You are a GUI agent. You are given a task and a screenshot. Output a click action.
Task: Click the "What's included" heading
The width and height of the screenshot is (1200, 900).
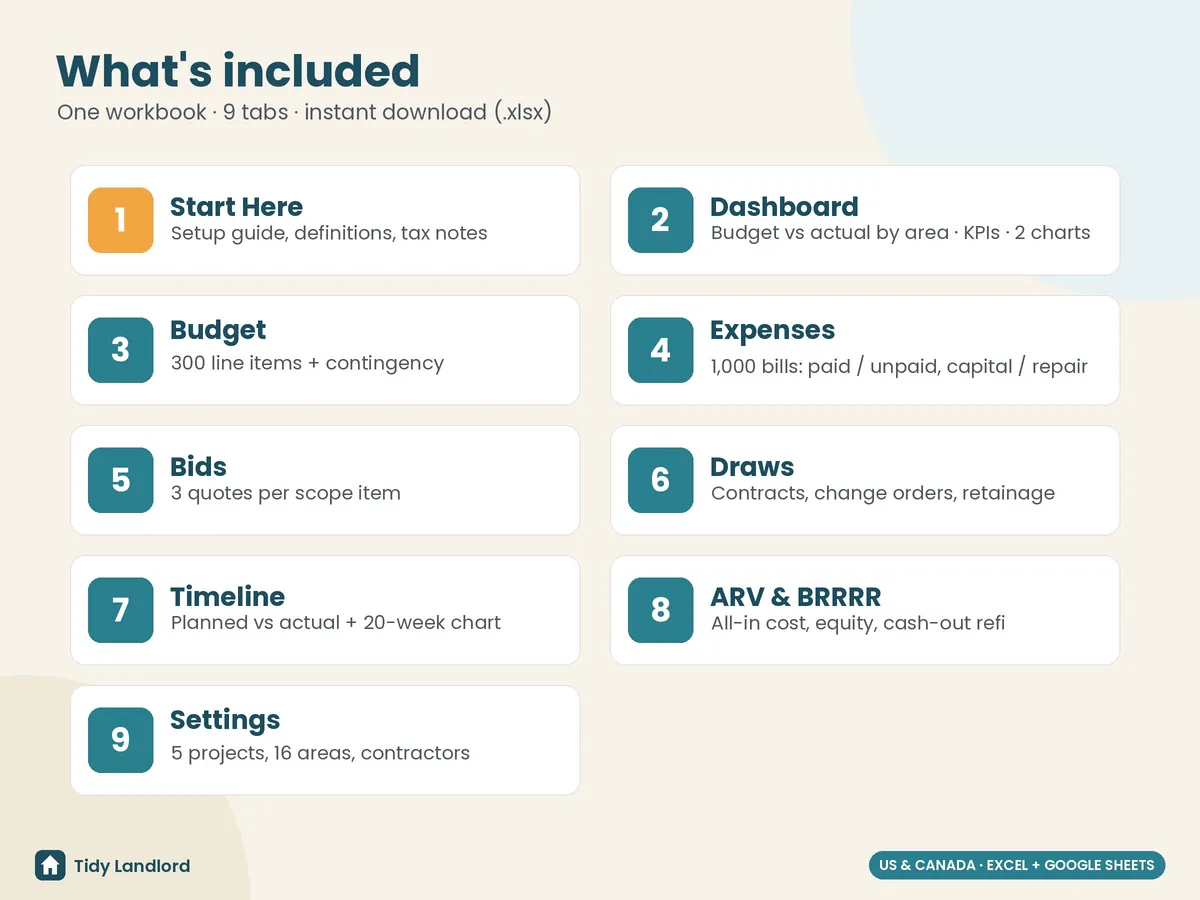238,71
